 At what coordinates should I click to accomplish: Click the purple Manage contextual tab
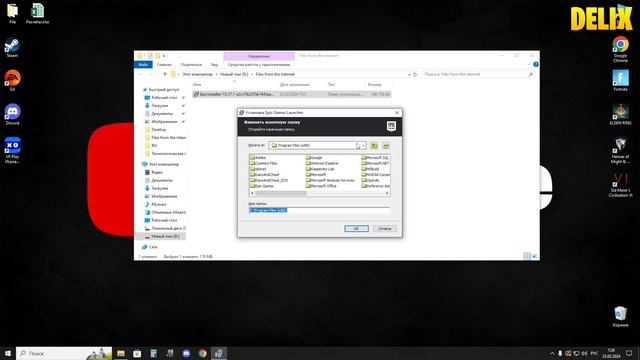259,56
